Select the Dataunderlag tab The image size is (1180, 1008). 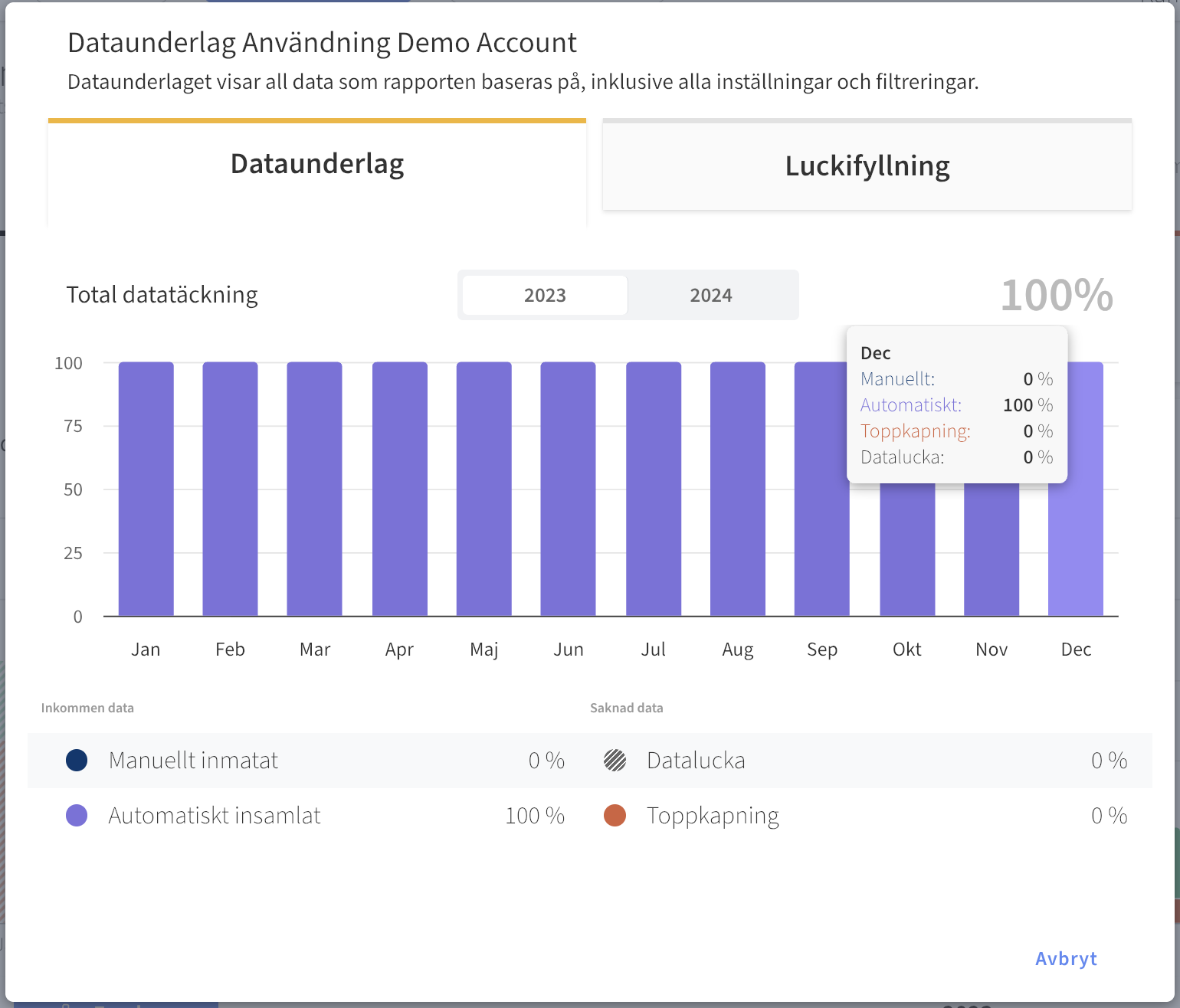316,164
